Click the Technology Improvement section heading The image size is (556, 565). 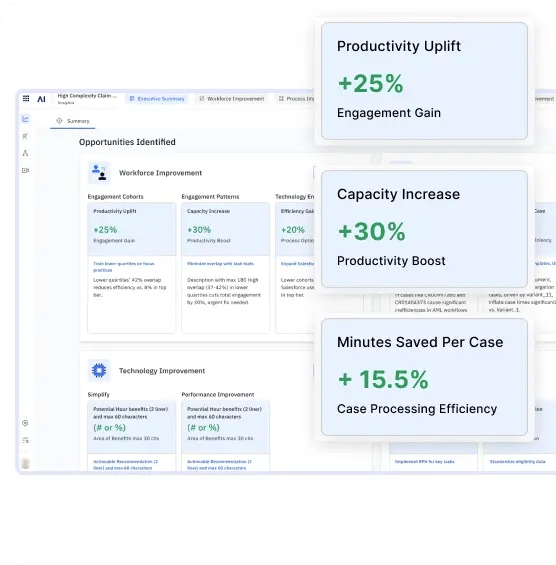[162, 371]
